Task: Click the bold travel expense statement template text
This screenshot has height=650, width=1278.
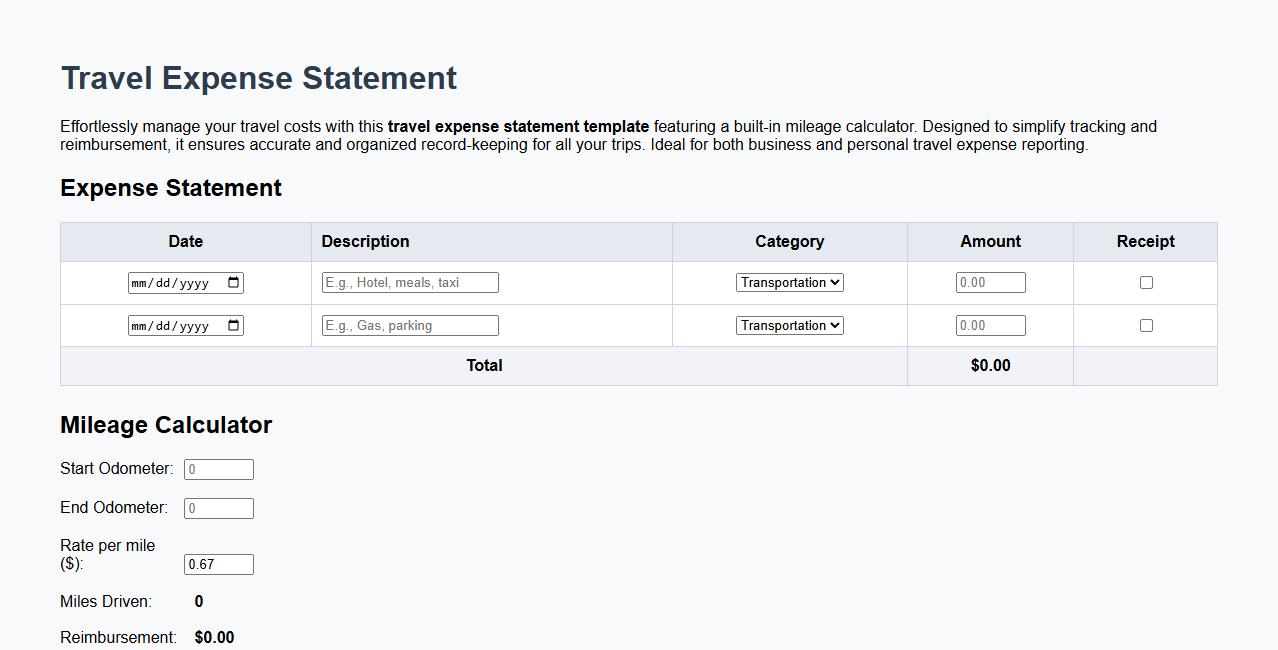Action: pyautogui.click(x=518, y=126)
